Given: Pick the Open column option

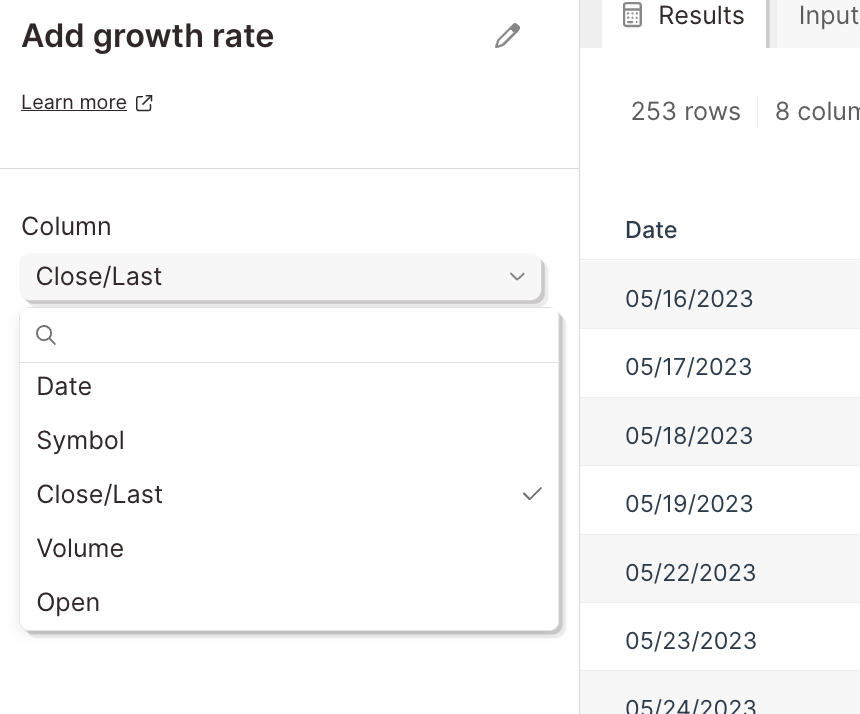Looking at the screenshot, I should tap(289, 602).
